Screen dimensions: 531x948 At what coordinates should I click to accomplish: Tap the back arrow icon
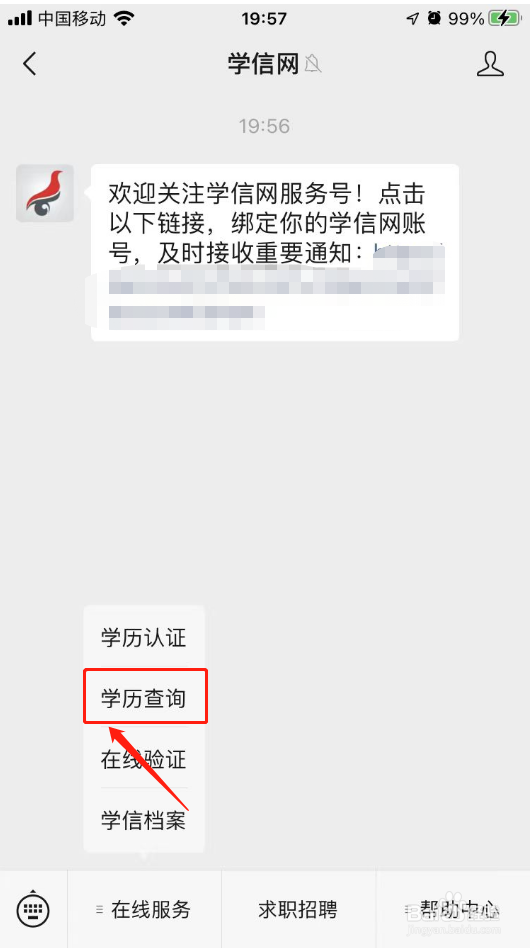click(30, 63)
